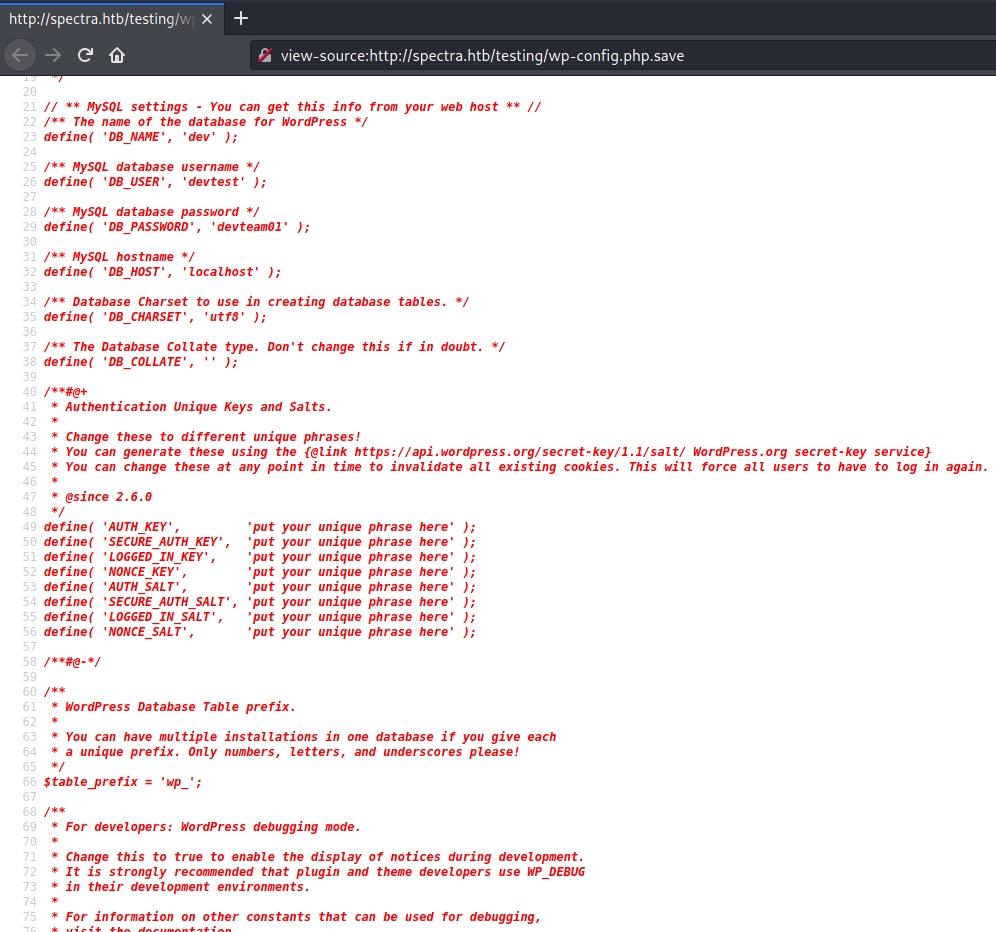This screenshot has width=996, height=932.
Task: Click the Forward navigation arrow
Action: click(x=53, y=55)
